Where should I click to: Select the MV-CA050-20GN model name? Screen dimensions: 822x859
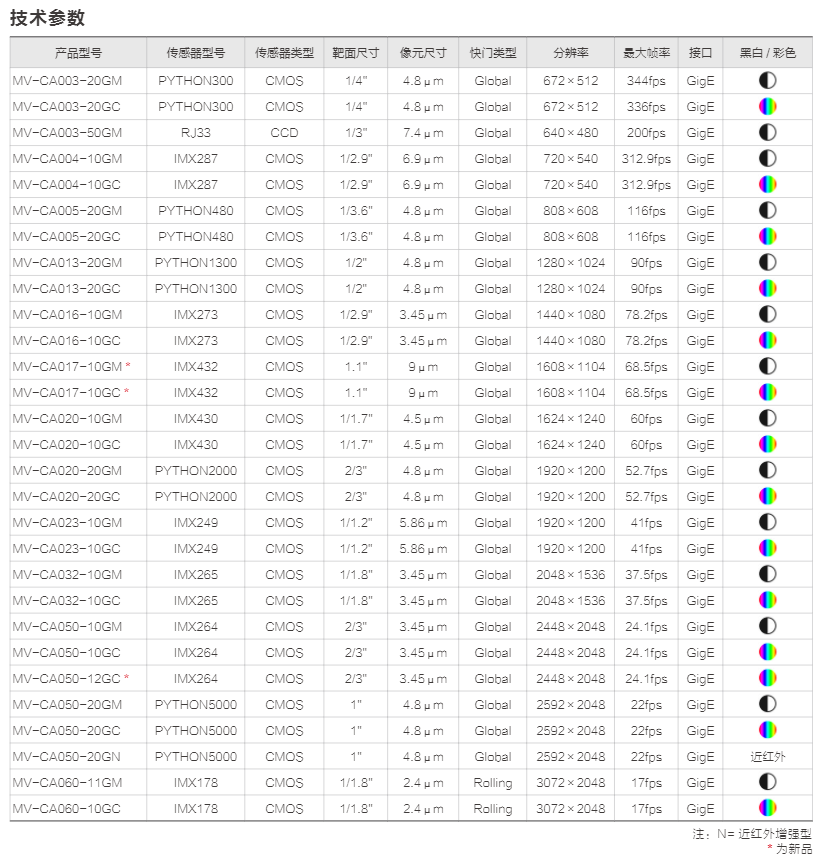click(67, 757)
